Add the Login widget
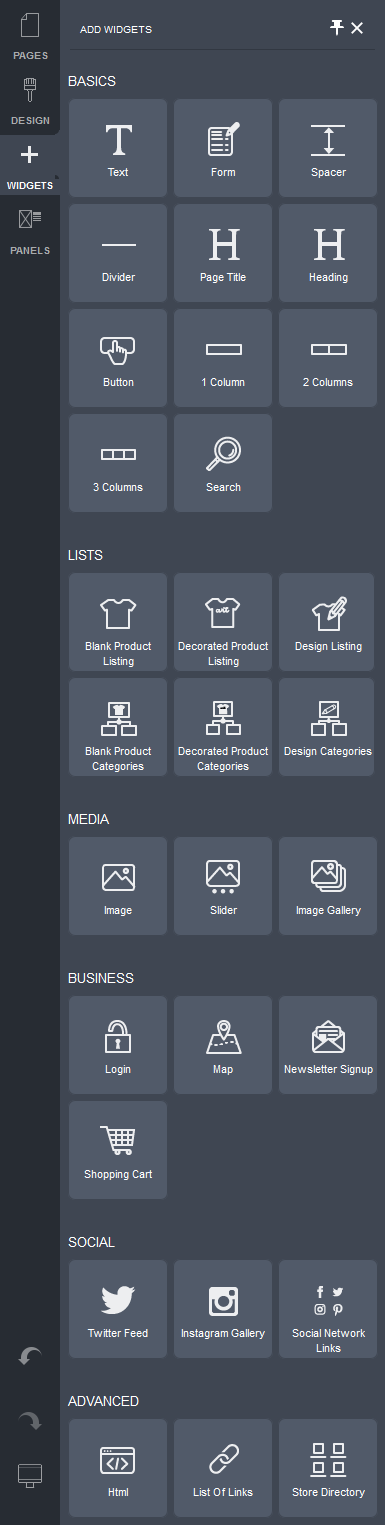The height and width of the screenshot is (1525, 385). click(x=118, y=1045)
